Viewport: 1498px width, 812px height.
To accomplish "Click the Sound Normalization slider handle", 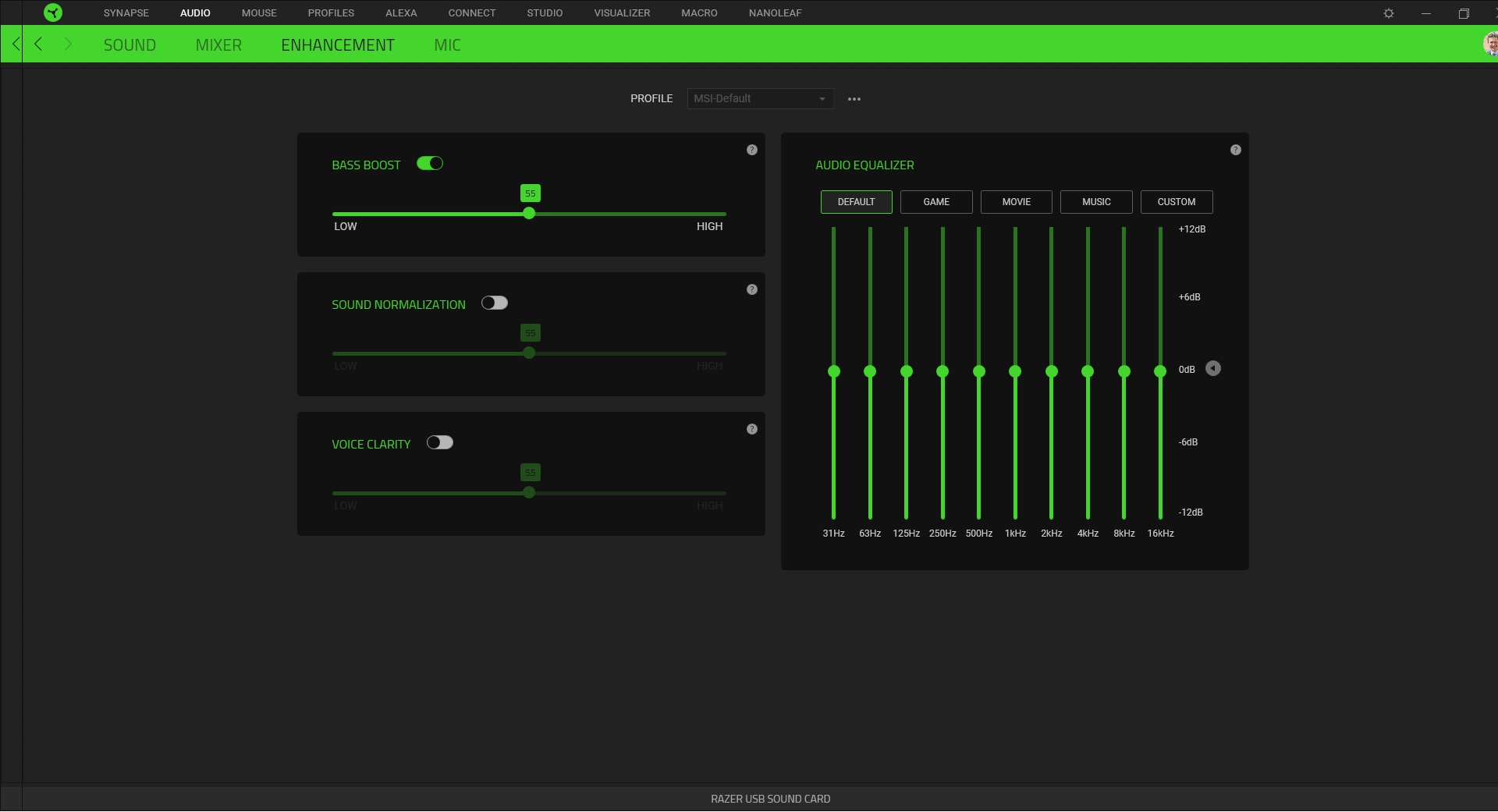I will click(x=529, y=353).
